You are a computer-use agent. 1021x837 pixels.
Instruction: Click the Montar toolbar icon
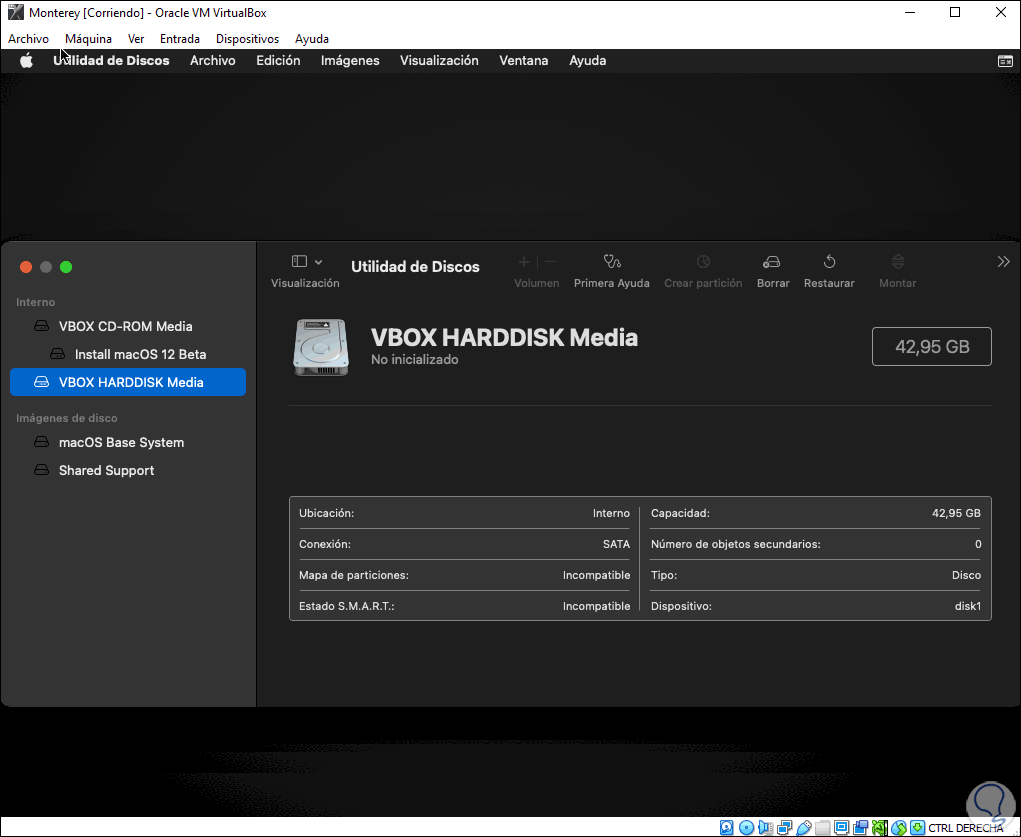[x=898, y=262]
